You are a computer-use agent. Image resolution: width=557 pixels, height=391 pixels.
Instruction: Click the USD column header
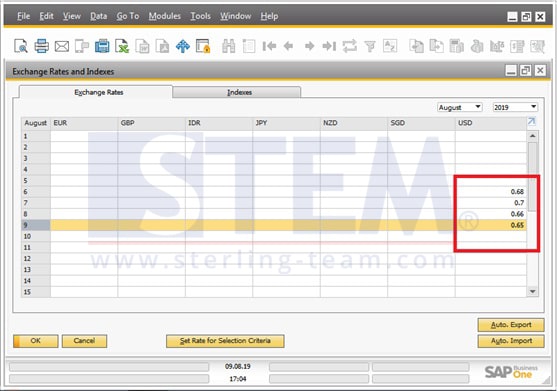[x=491, y=123]
